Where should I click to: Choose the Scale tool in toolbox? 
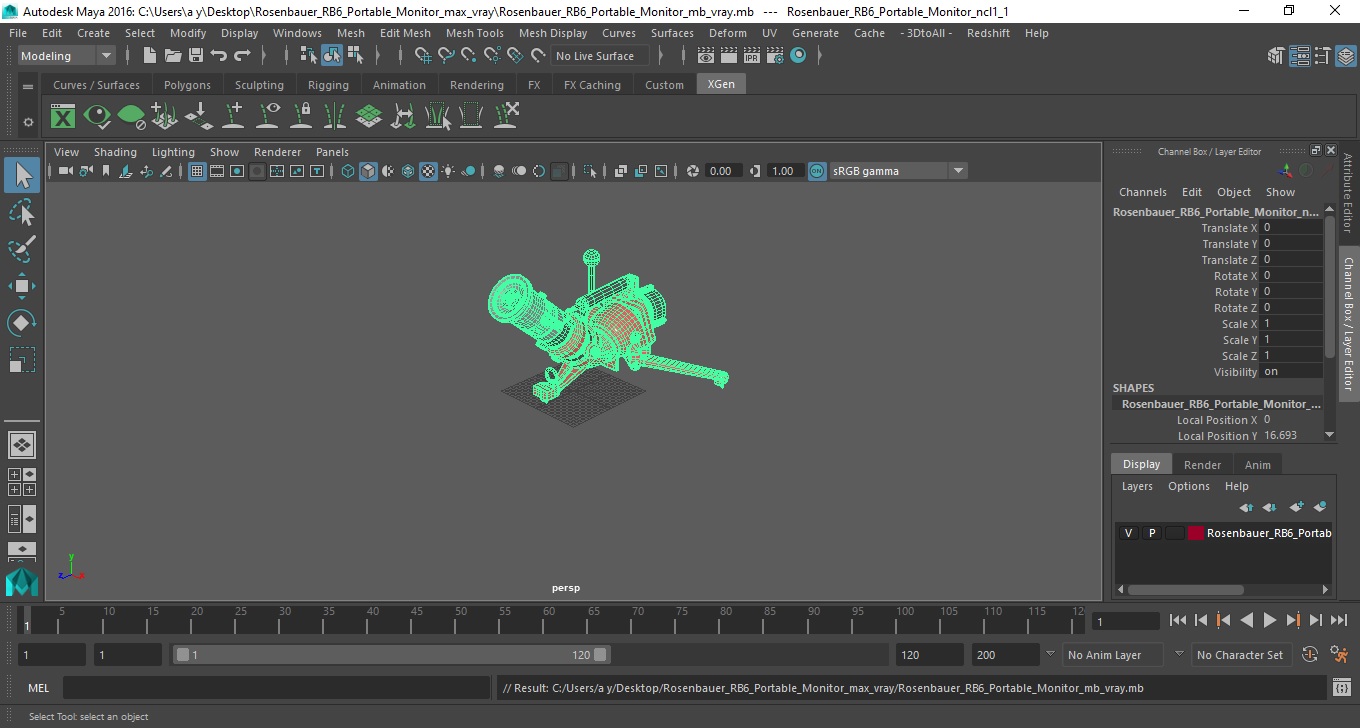click(x=22, y=359)
